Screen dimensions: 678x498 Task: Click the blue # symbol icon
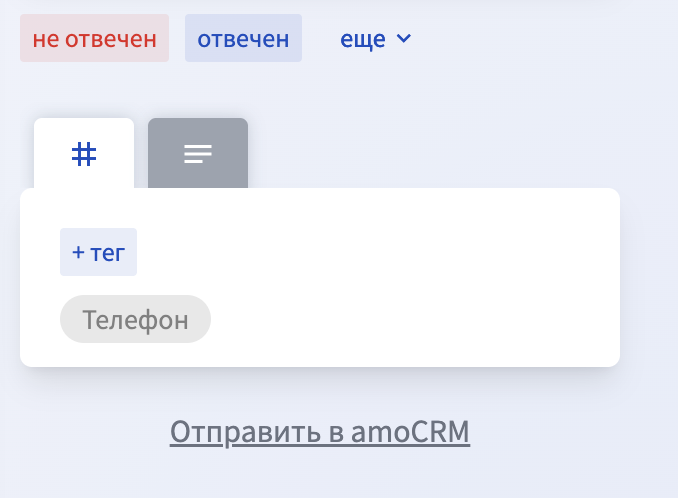(x=84, y=154)
